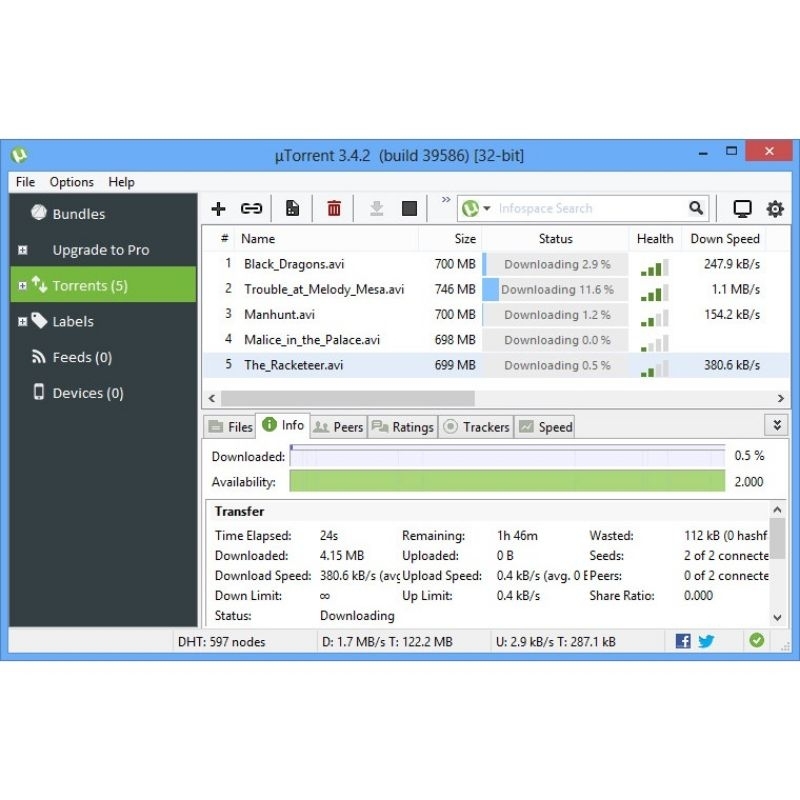Switch to the Ratings tab

coord(403,427)
